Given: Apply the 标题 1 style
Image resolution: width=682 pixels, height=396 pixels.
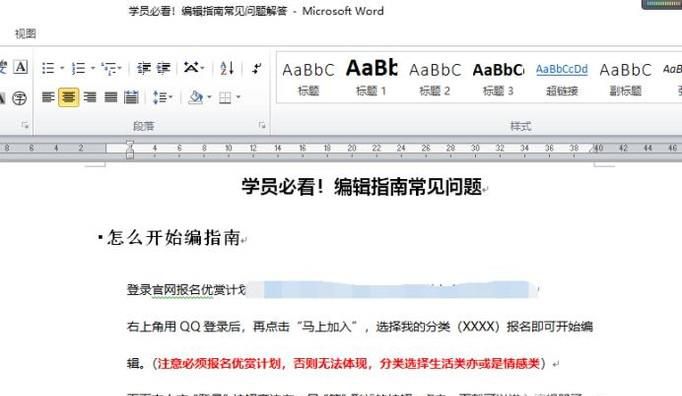Looking at the screenshot, I should 371,79.
